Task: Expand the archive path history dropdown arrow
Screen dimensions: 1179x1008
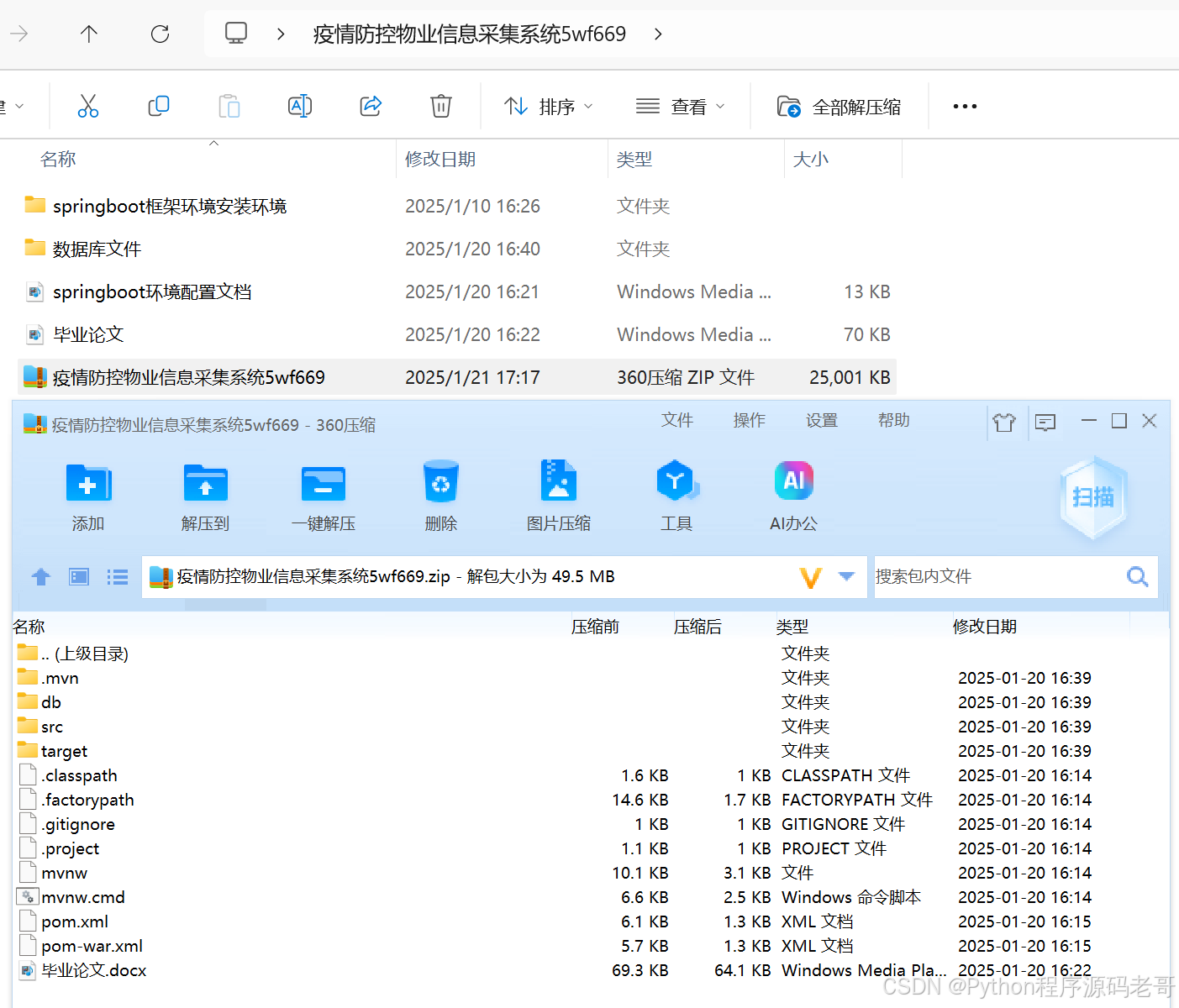Action: click(847, 576)
